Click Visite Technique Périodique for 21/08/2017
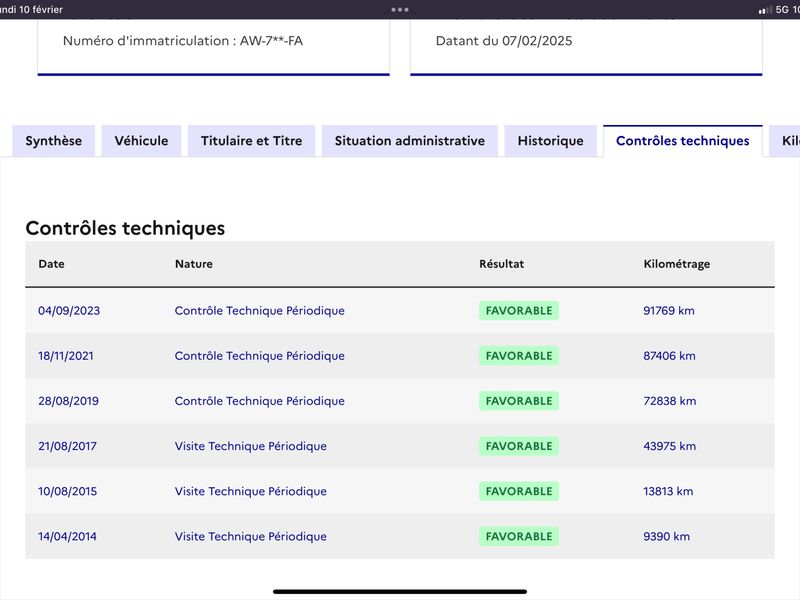This screenshot has width=800, height=600. coord(251,446)
